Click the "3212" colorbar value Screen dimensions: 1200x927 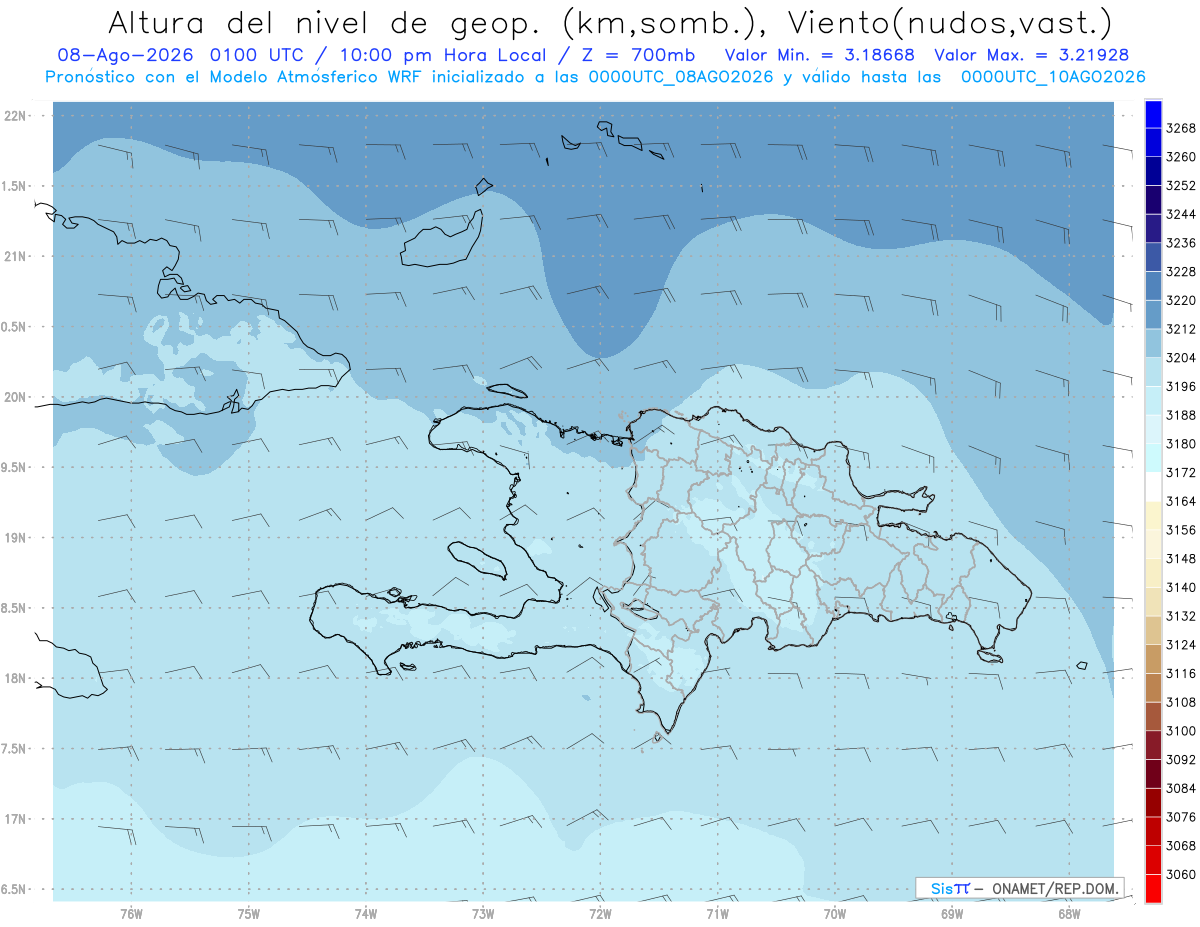[x=1181, y=329]
